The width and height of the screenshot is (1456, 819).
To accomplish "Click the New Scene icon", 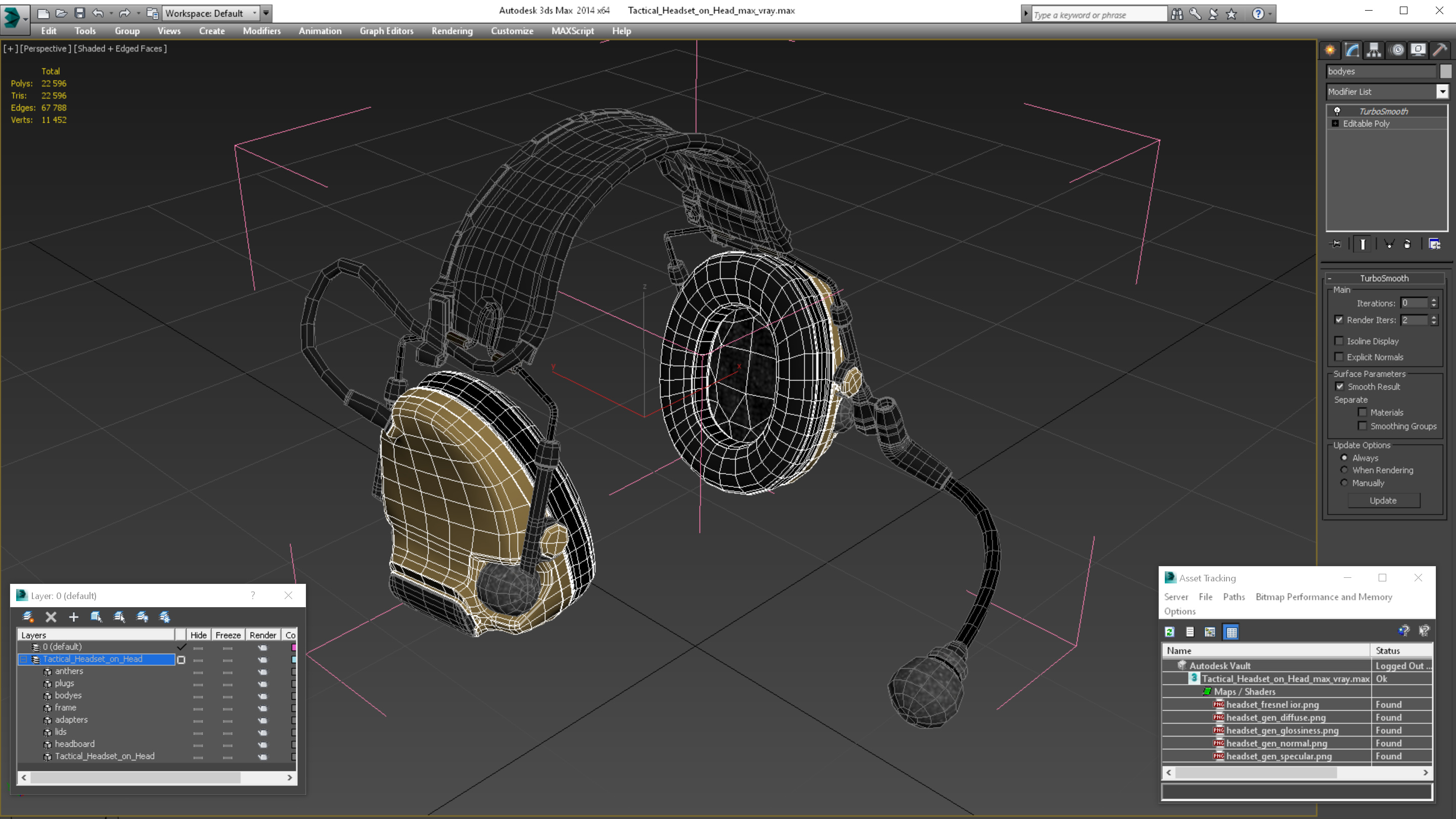I will tap(43, 13).
